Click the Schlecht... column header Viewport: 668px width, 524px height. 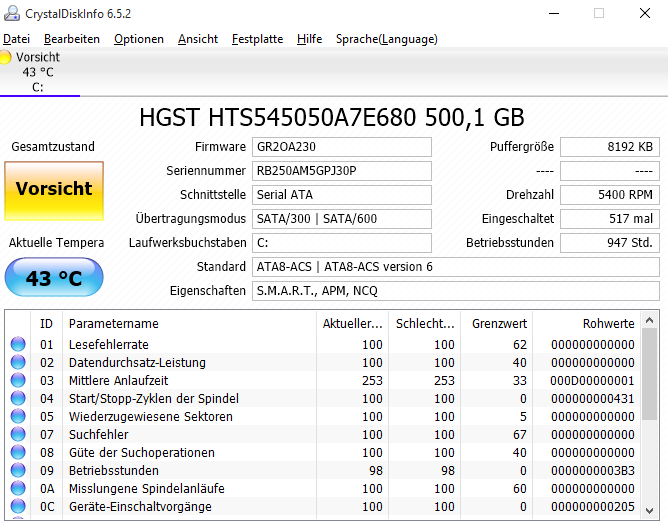coord(425,324)
